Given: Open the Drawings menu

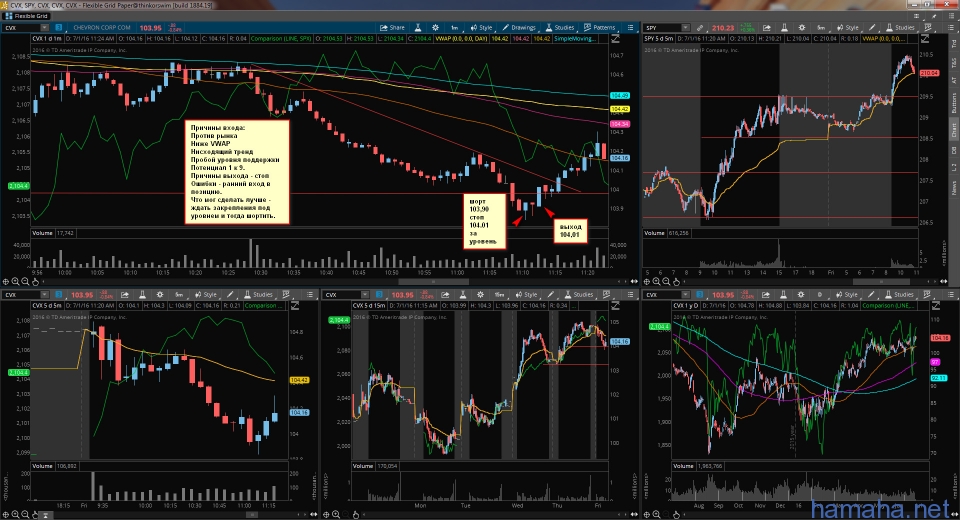Looking at the screenshot, I should (x=519, y=28).
